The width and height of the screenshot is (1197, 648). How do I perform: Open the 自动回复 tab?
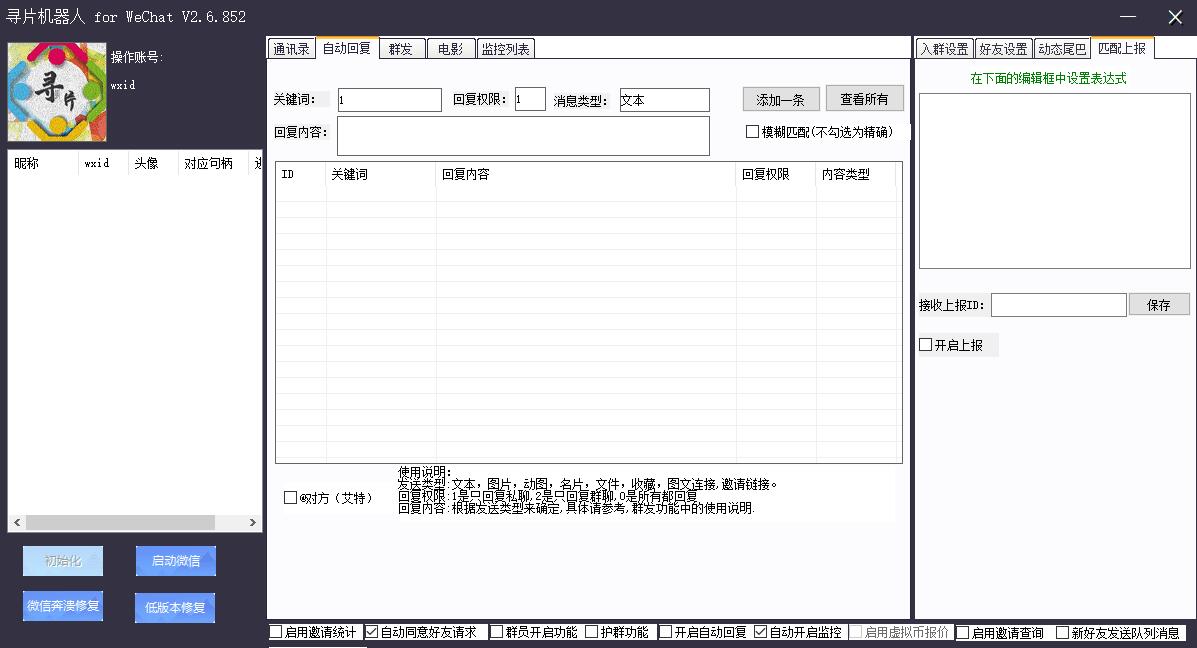[x=347, y=48]
